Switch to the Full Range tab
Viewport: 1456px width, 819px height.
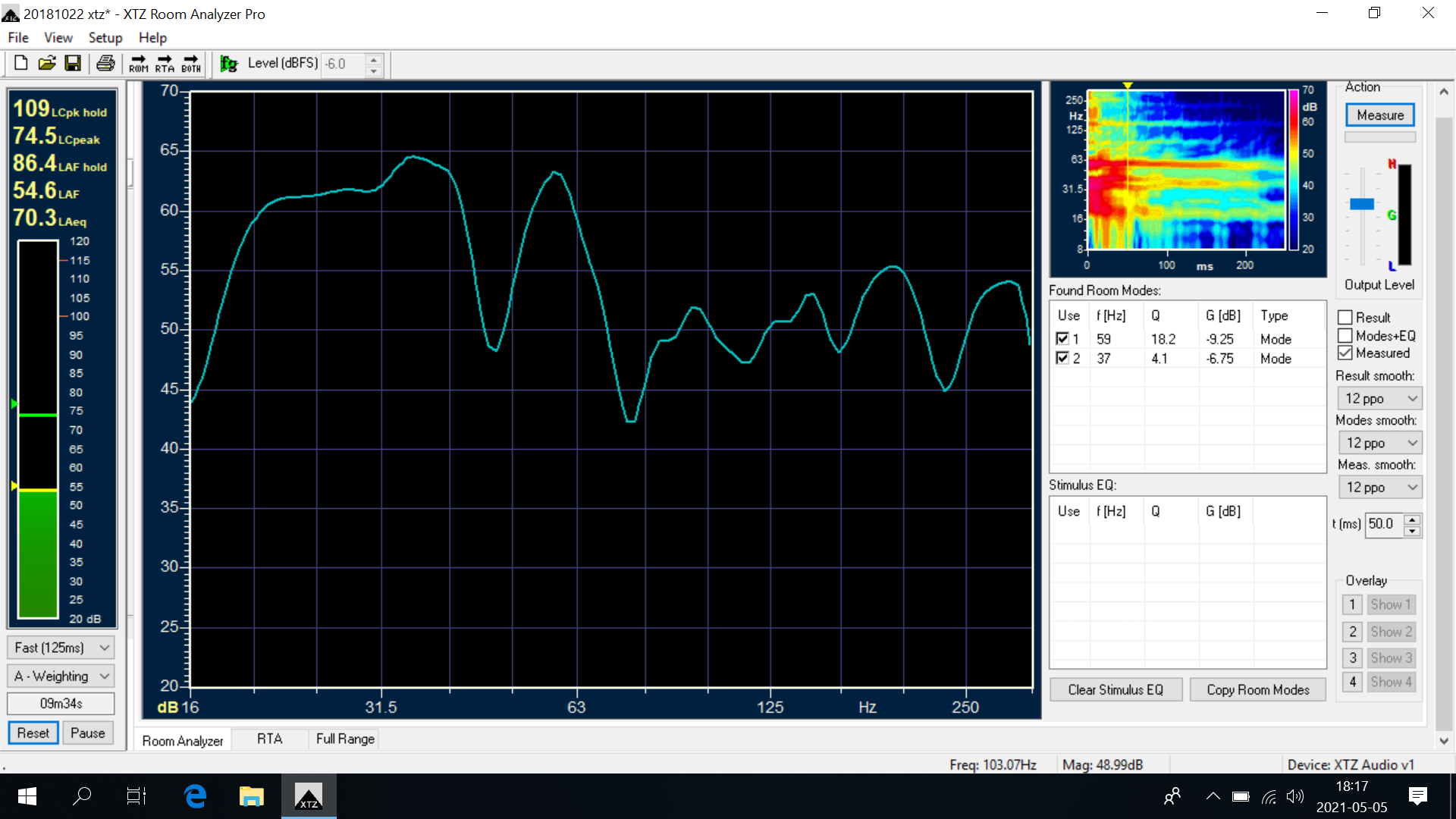tap(345, 739)
